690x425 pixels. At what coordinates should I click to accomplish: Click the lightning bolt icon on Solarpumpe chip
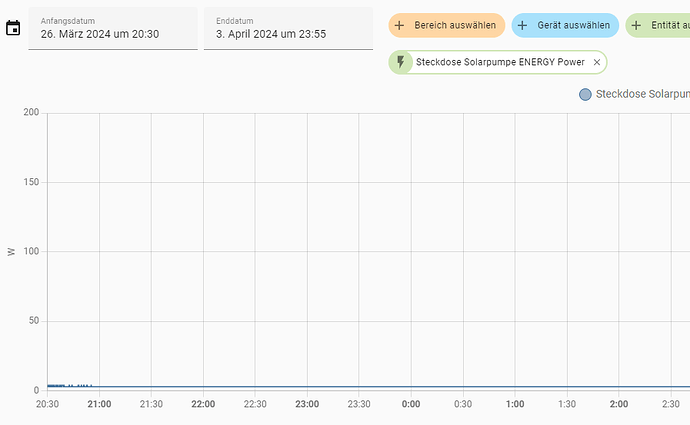401,62
